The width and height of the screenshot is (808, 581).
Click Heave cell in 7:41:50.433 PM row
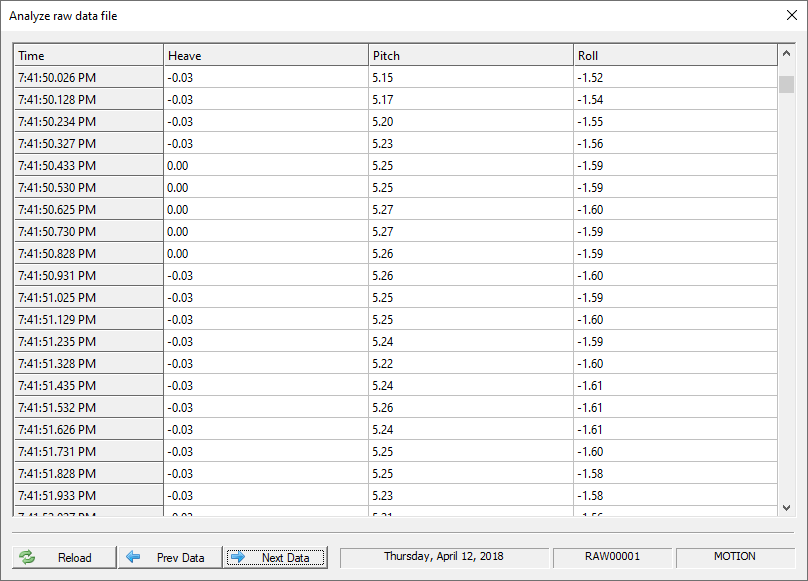click(266, 165)
